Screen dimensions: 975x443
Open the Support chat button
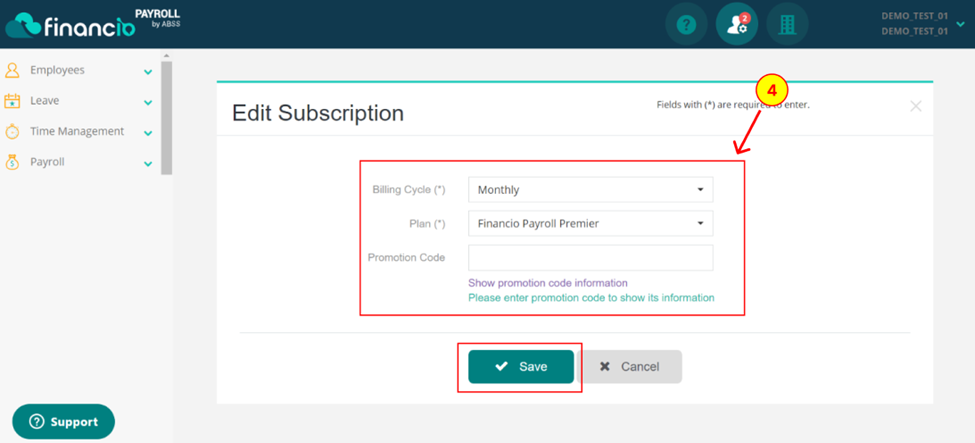(63, 422)
